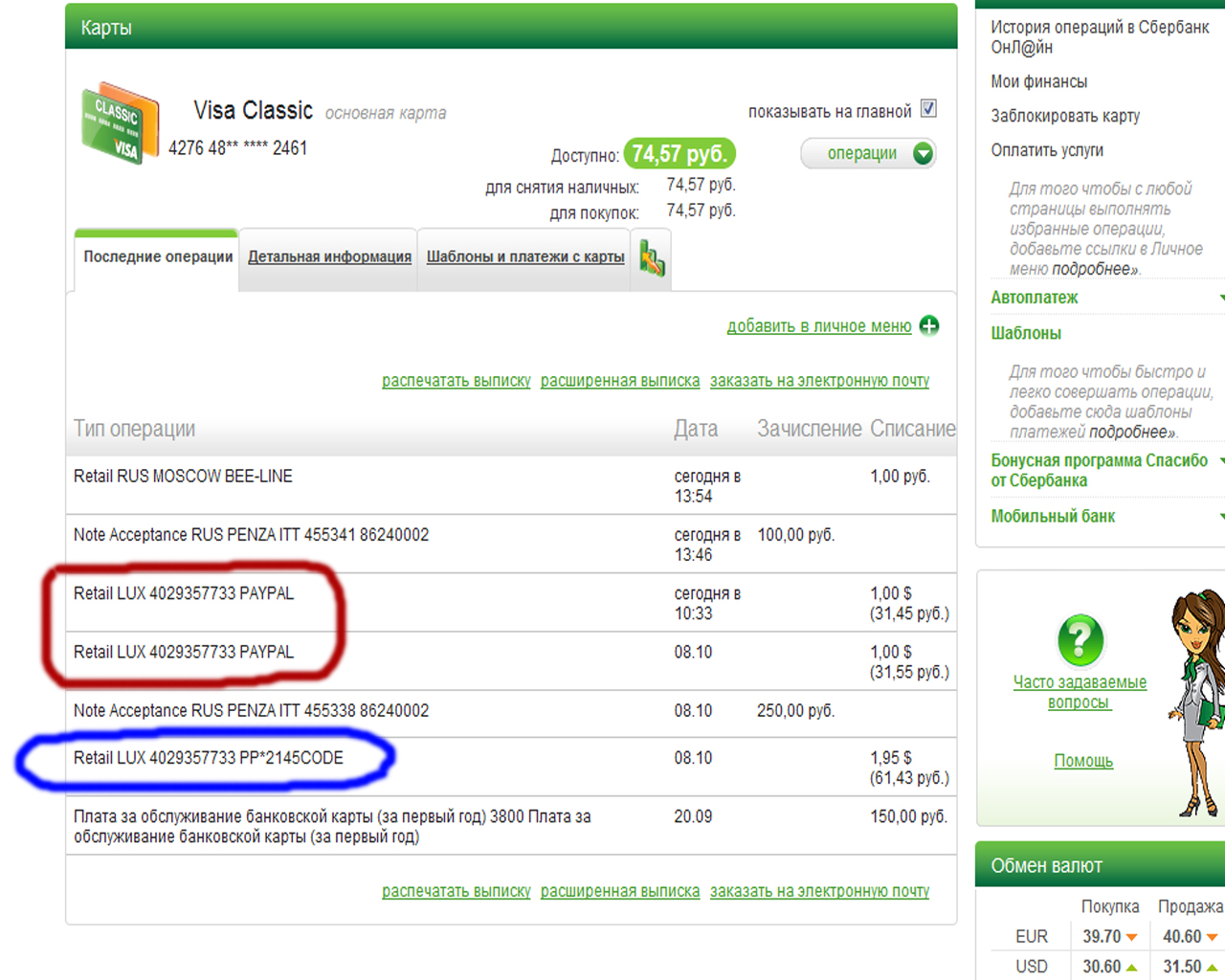Click top 'распечатать выписку' link

457,381
